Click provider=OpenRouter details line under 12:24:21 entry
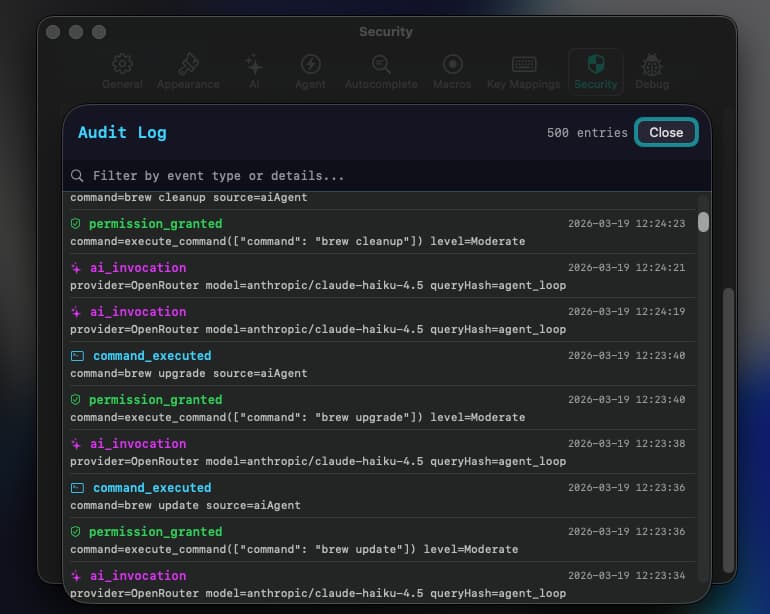Image resolution: width=770 pixels, height=614 pixels. point(318,286)
